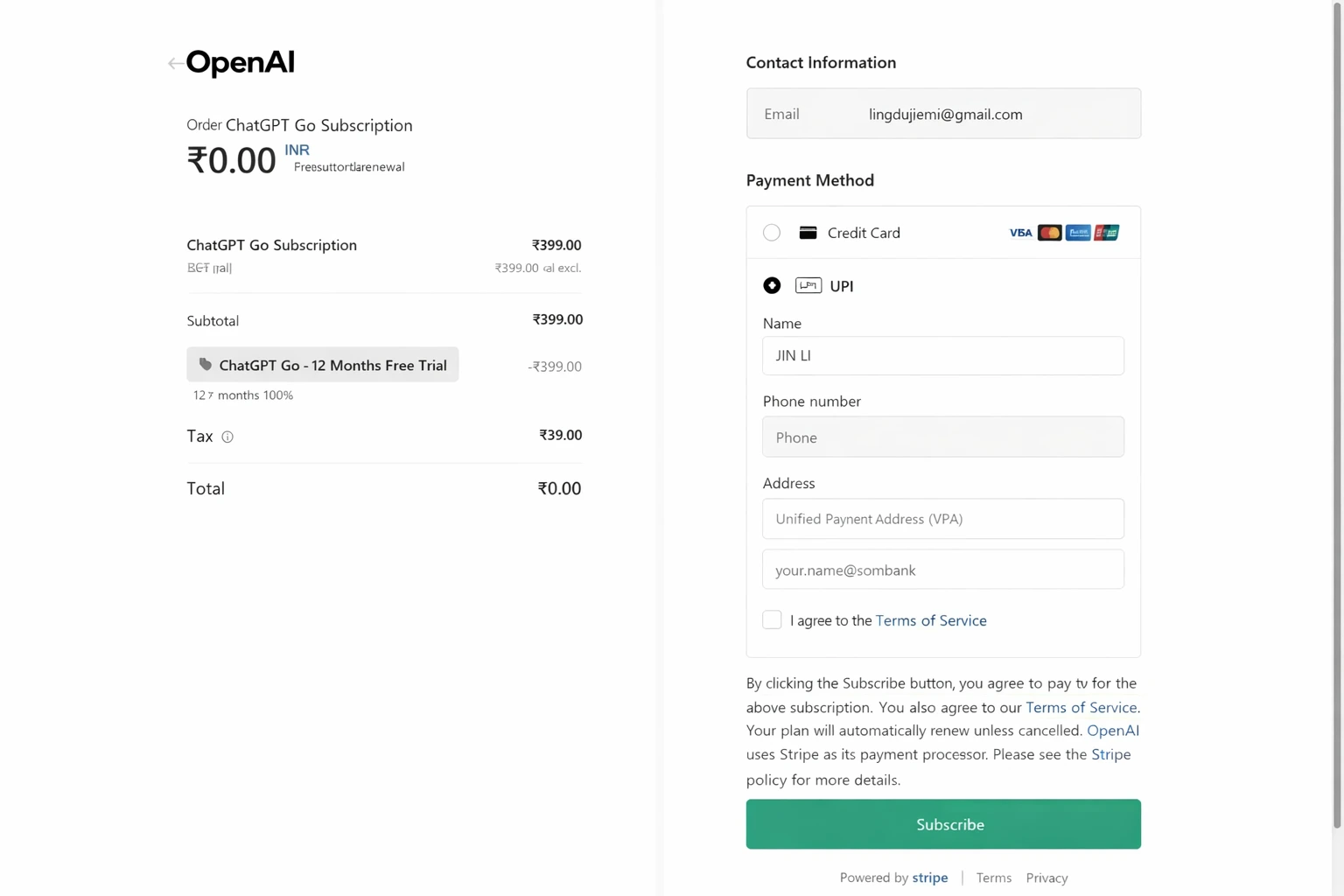Click the Name field containing JIN LI
The width and height of the screenshot is (1344, 896).
pyautogui.click(x=943, y=356)
